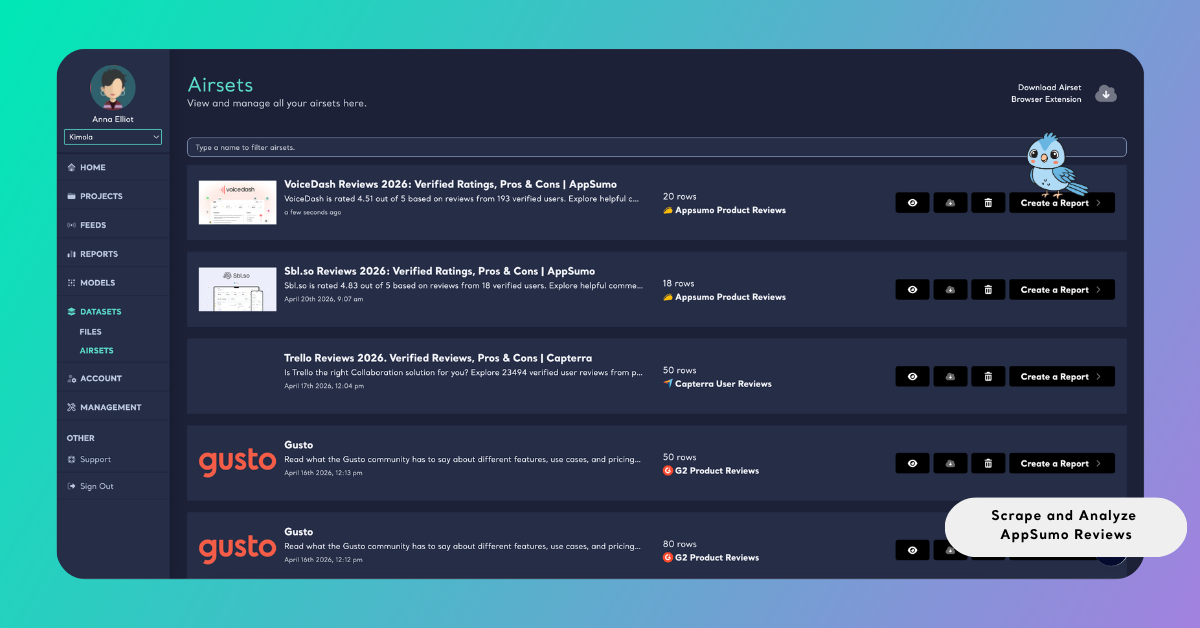Click Anna Elliot's profile avatar
Image resolution: width=1200 pixels, height=628 pixels.
113,88
